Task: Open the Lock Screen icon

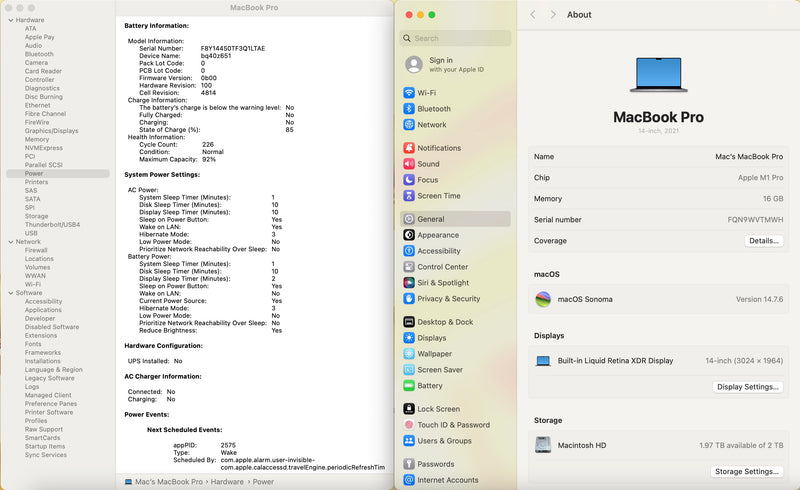Action: [409, 409]
